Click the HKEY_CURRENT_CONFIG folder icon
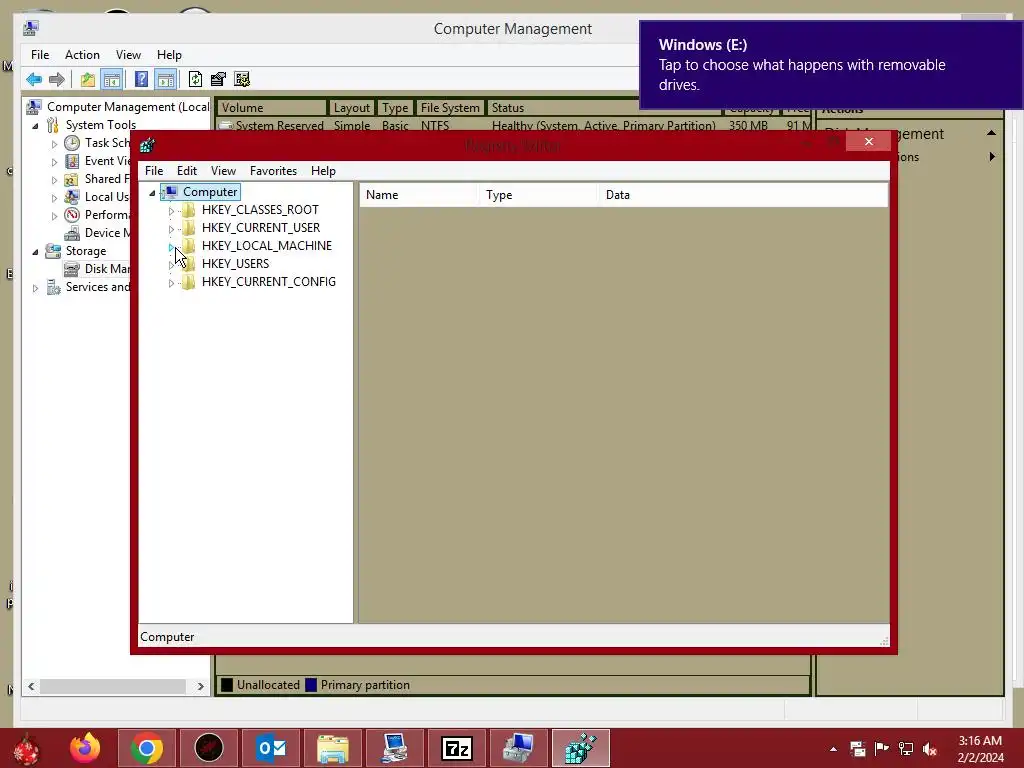The height and width of the screenshot is (768, 1024). coord(188,281)
